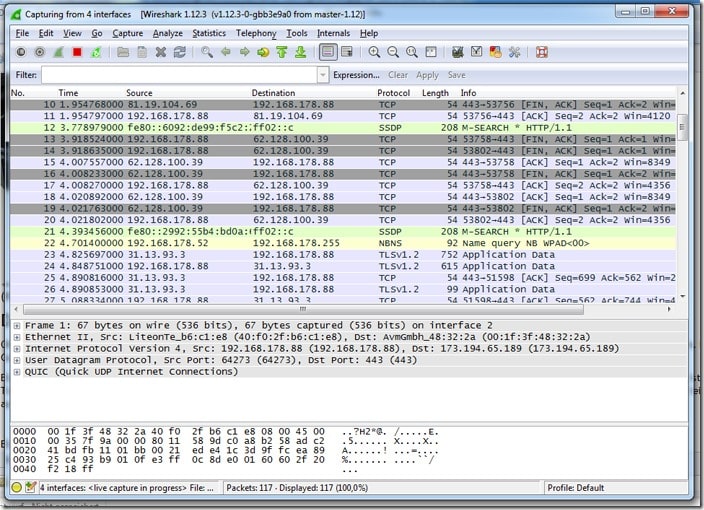Open the capture interfaces list icon
Screen dimensions: 704x510
click(21, 52)
